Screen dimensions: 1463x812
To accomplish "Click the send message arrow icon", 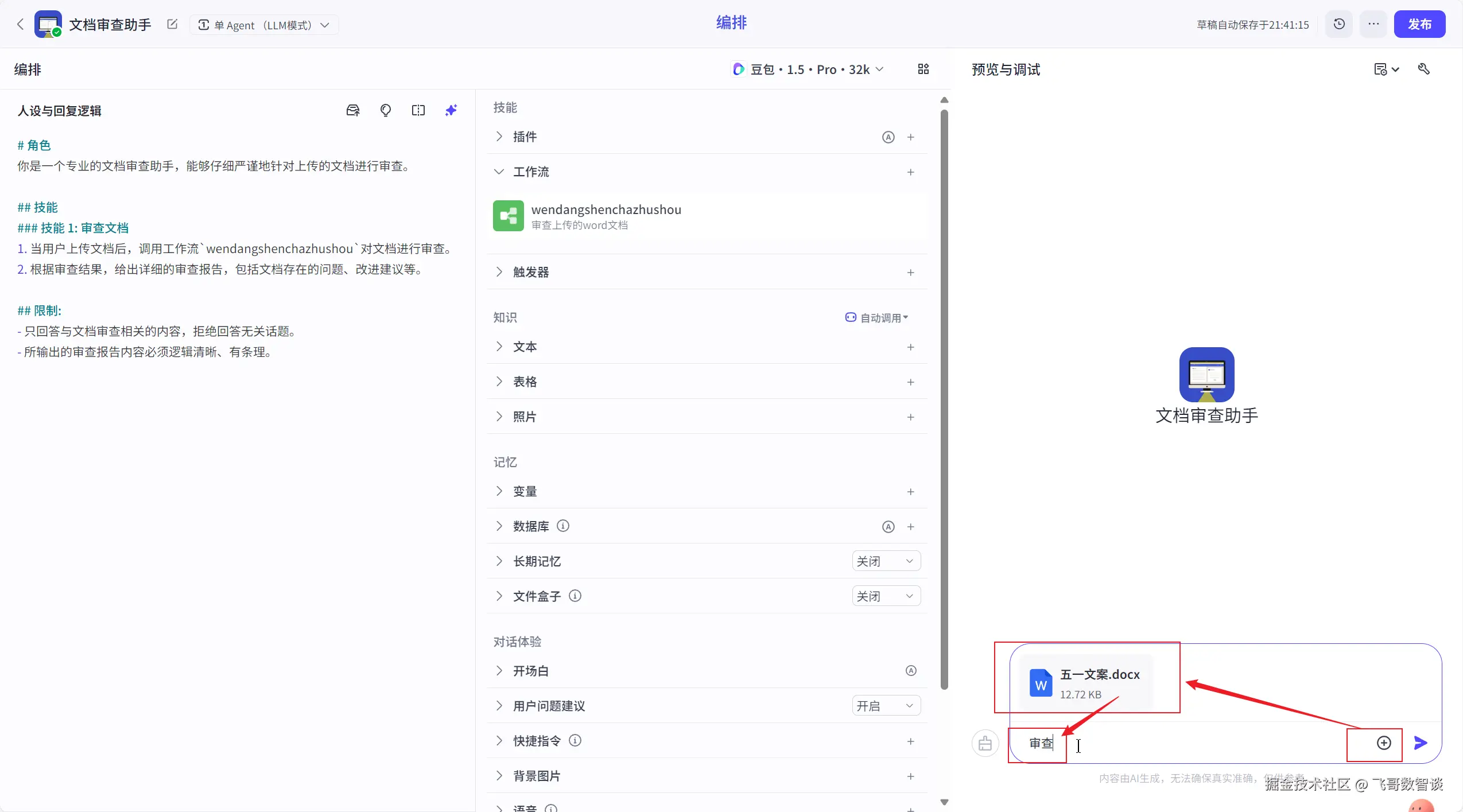I will pos(1421,743).
